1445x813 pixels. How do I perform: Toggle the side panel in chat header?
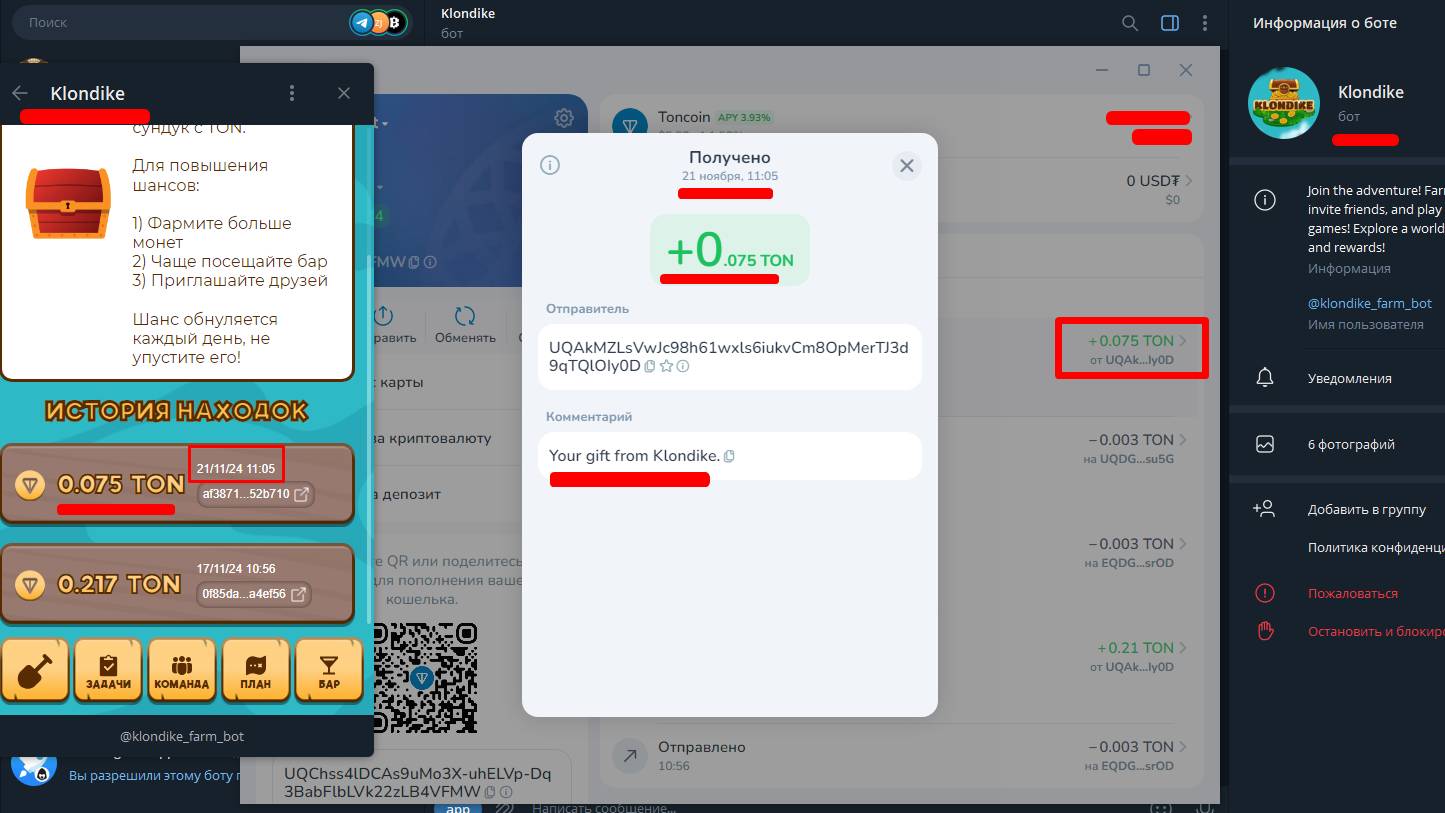(1170, 23)
